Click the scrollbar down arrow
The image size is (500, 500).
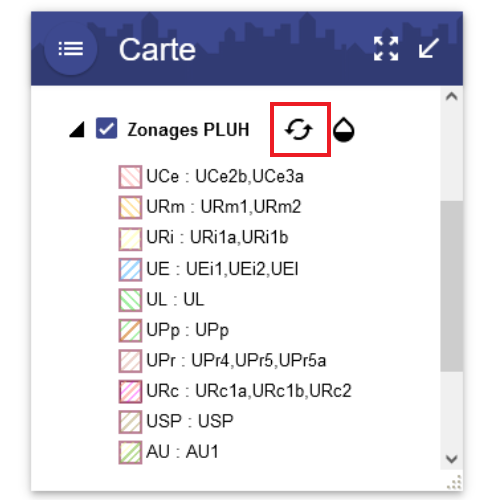pos(452,459)
